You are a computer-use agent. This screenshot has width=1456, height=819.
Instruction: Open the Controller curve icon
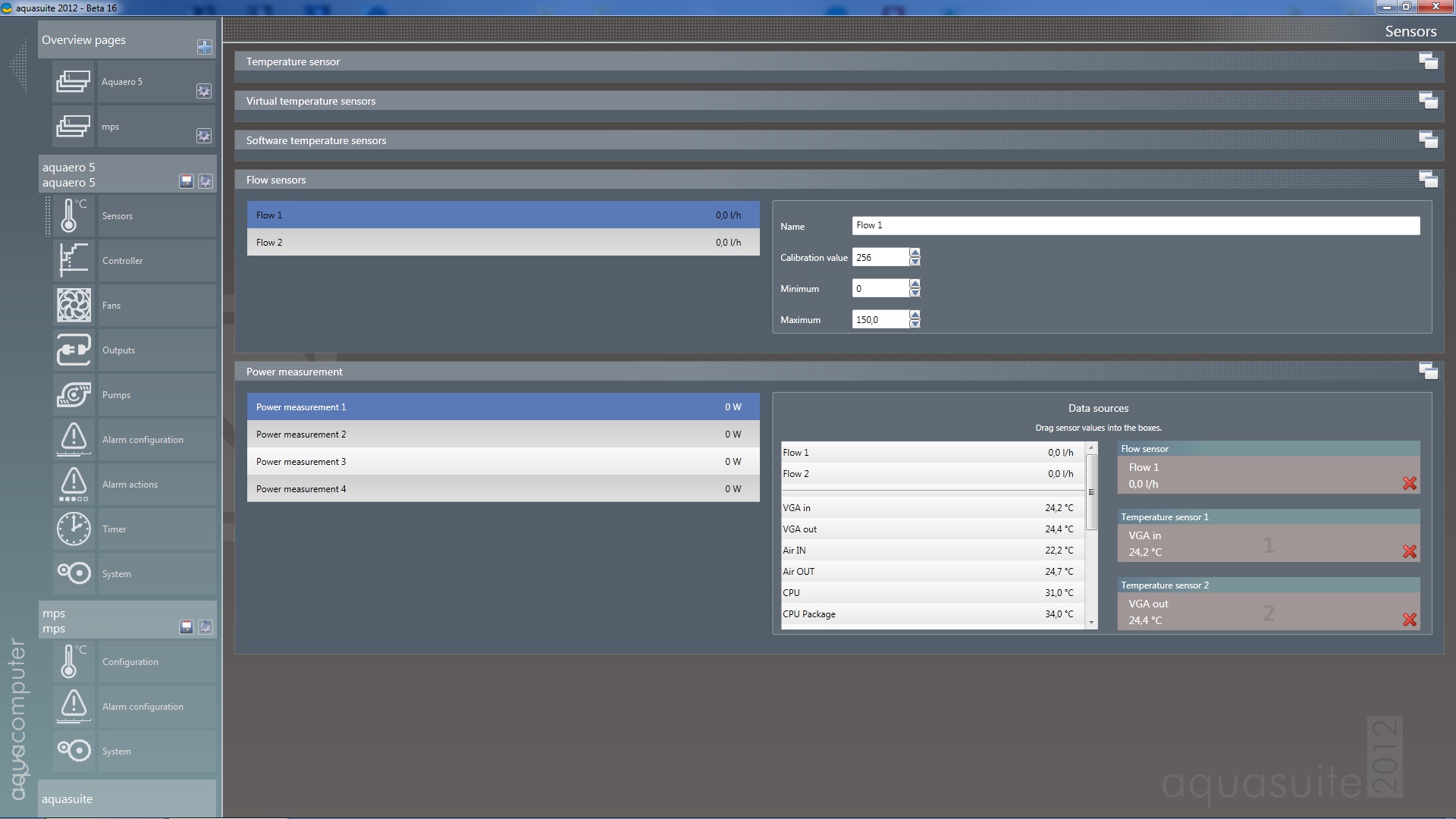point(74,261)
